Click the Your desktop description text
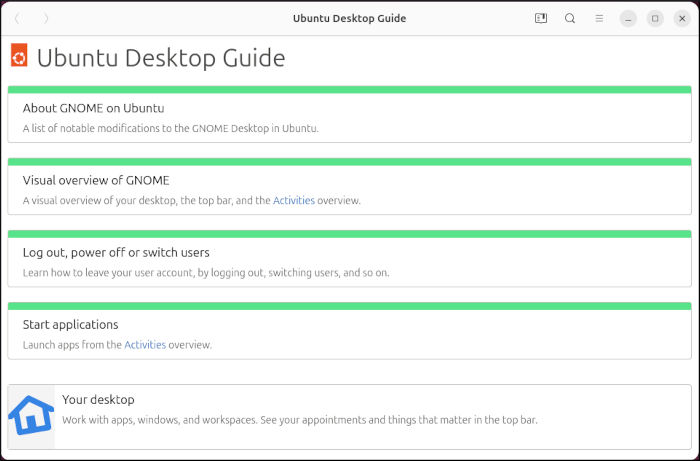The width and height of the screenshot is (700, 461). click(300, 420)
